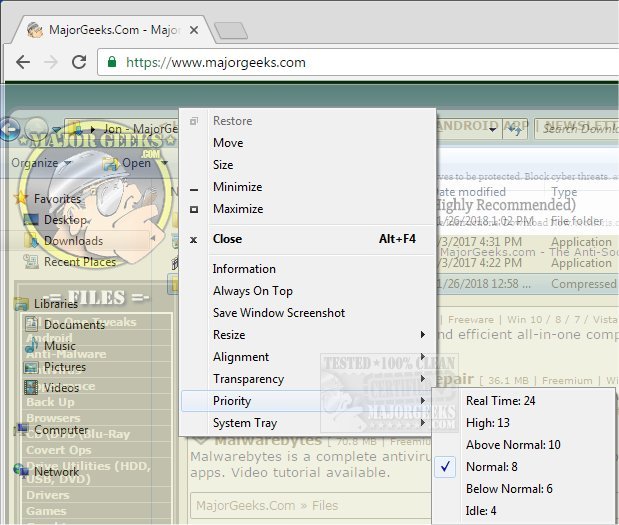
Task: Expand the Resize submenu
Action: click(x=308, y=335)
